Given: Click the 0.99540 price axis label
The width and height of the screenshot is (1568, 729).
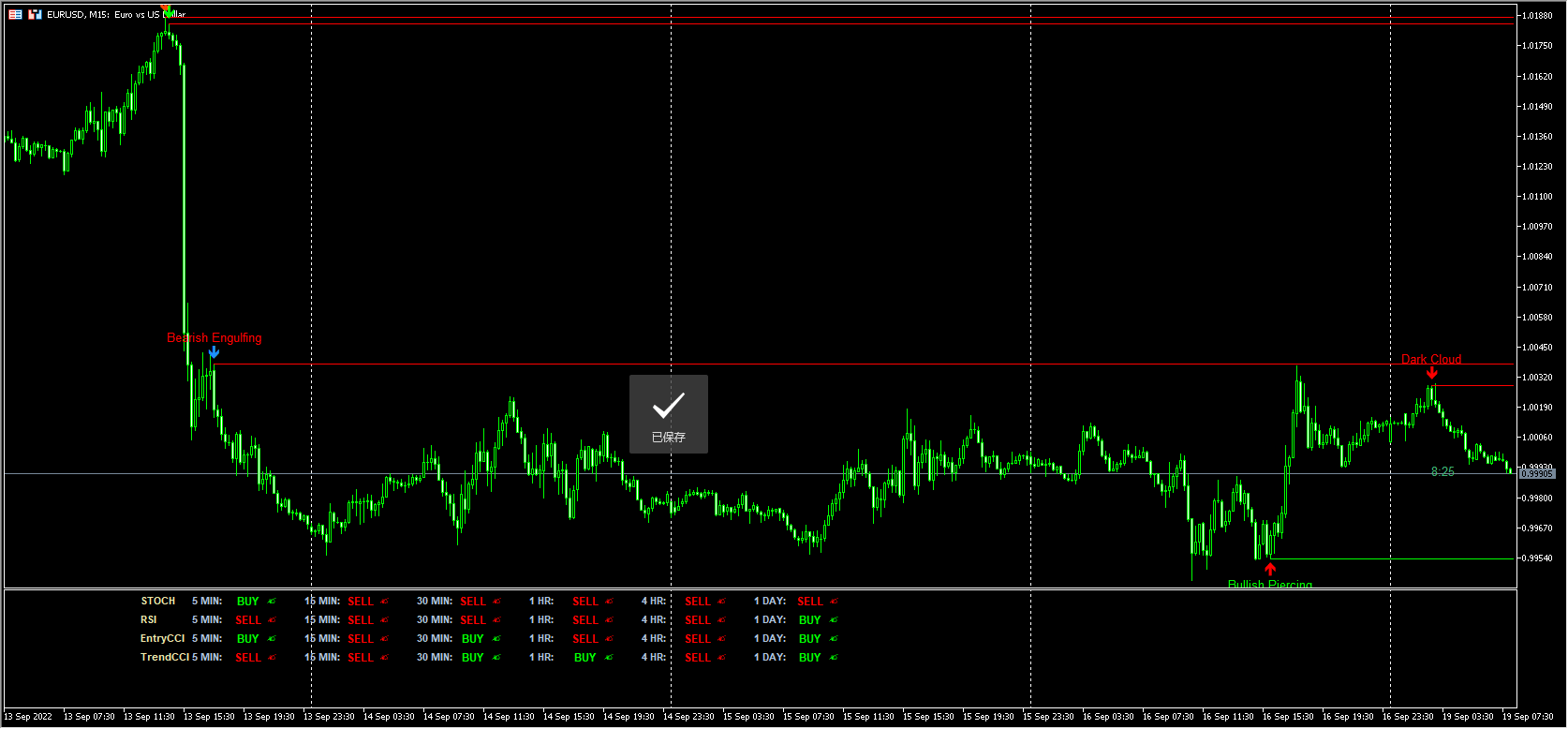Looking at the screenshot, I should coord(1537,558).
